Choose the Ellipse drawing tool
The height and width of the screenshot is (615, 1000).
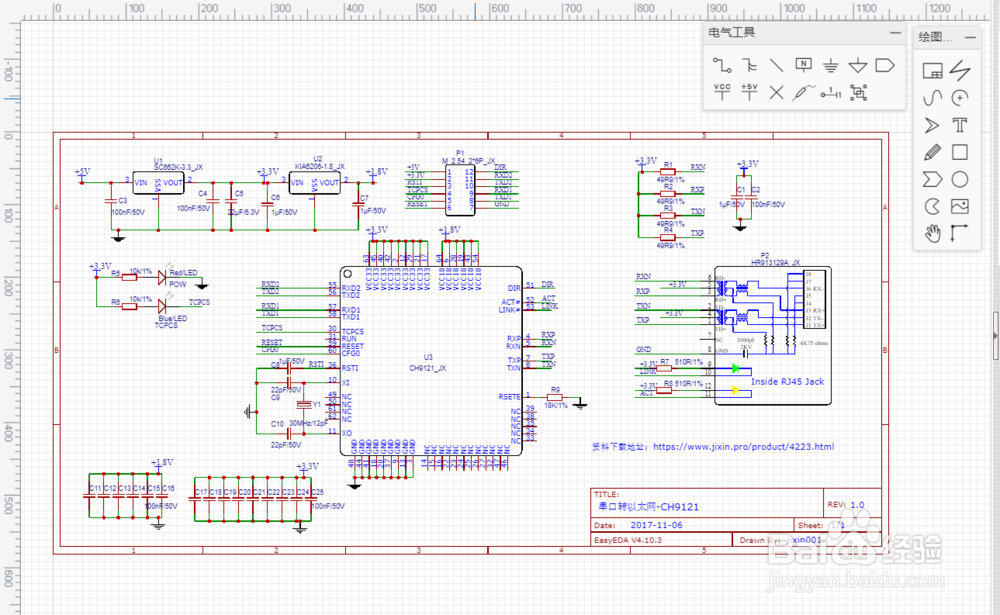[960, 180]
